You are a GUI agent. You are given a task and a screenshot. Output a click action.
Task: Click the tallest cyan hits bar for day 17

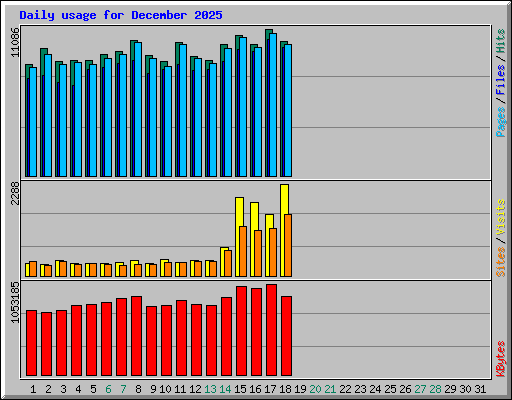(x=273, y=105)
